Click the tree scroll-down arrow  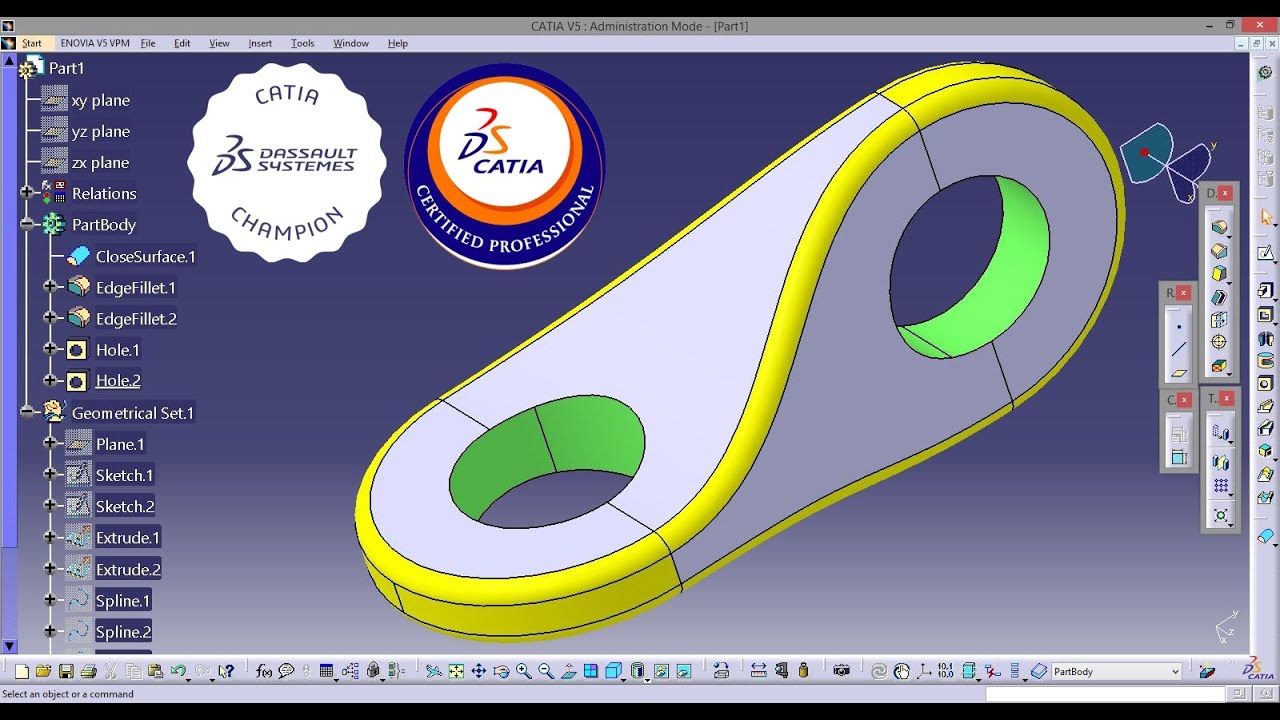(x=9, y=647)
